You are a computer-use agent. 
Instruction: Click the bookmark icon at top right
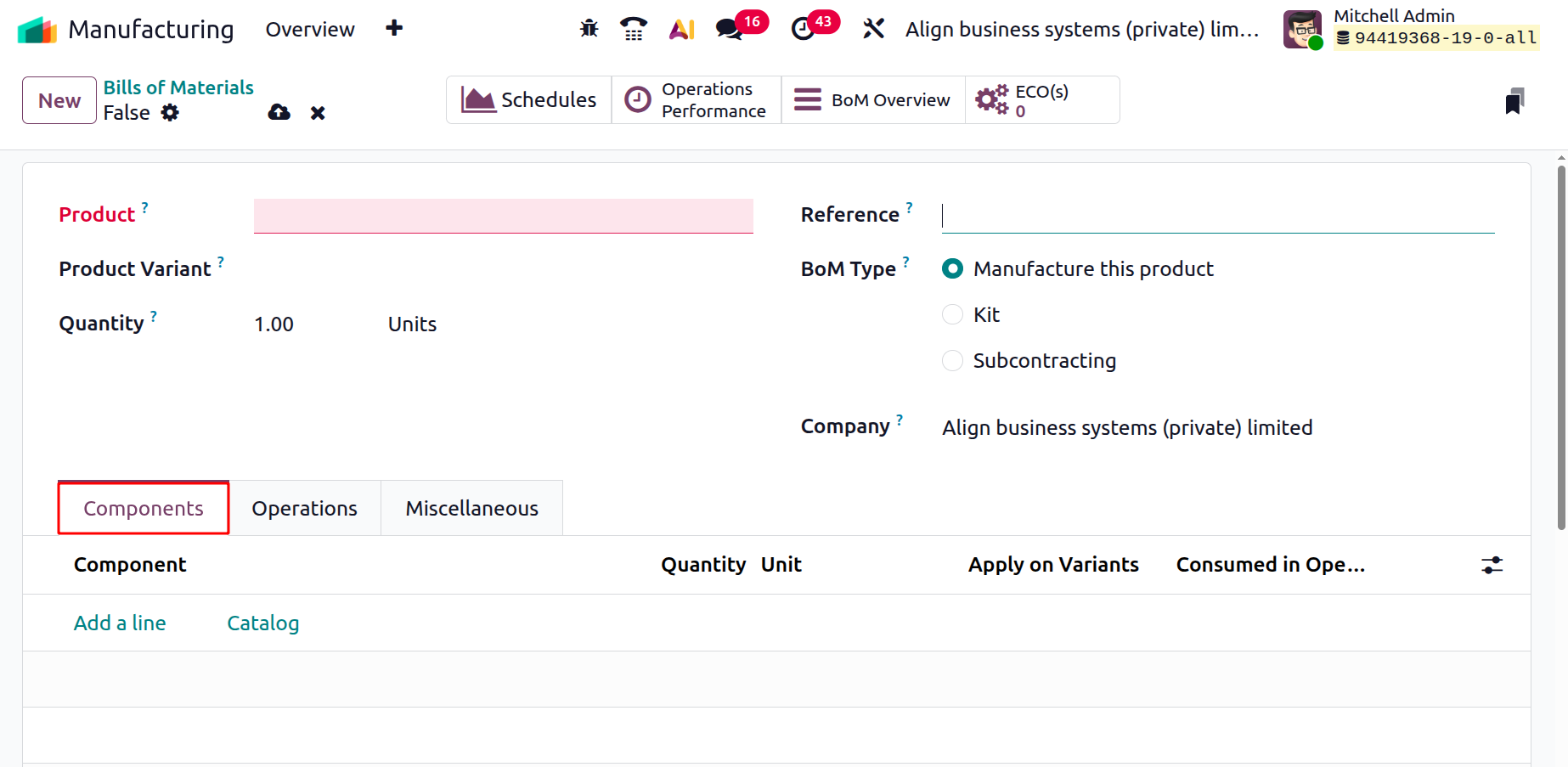1514,101
